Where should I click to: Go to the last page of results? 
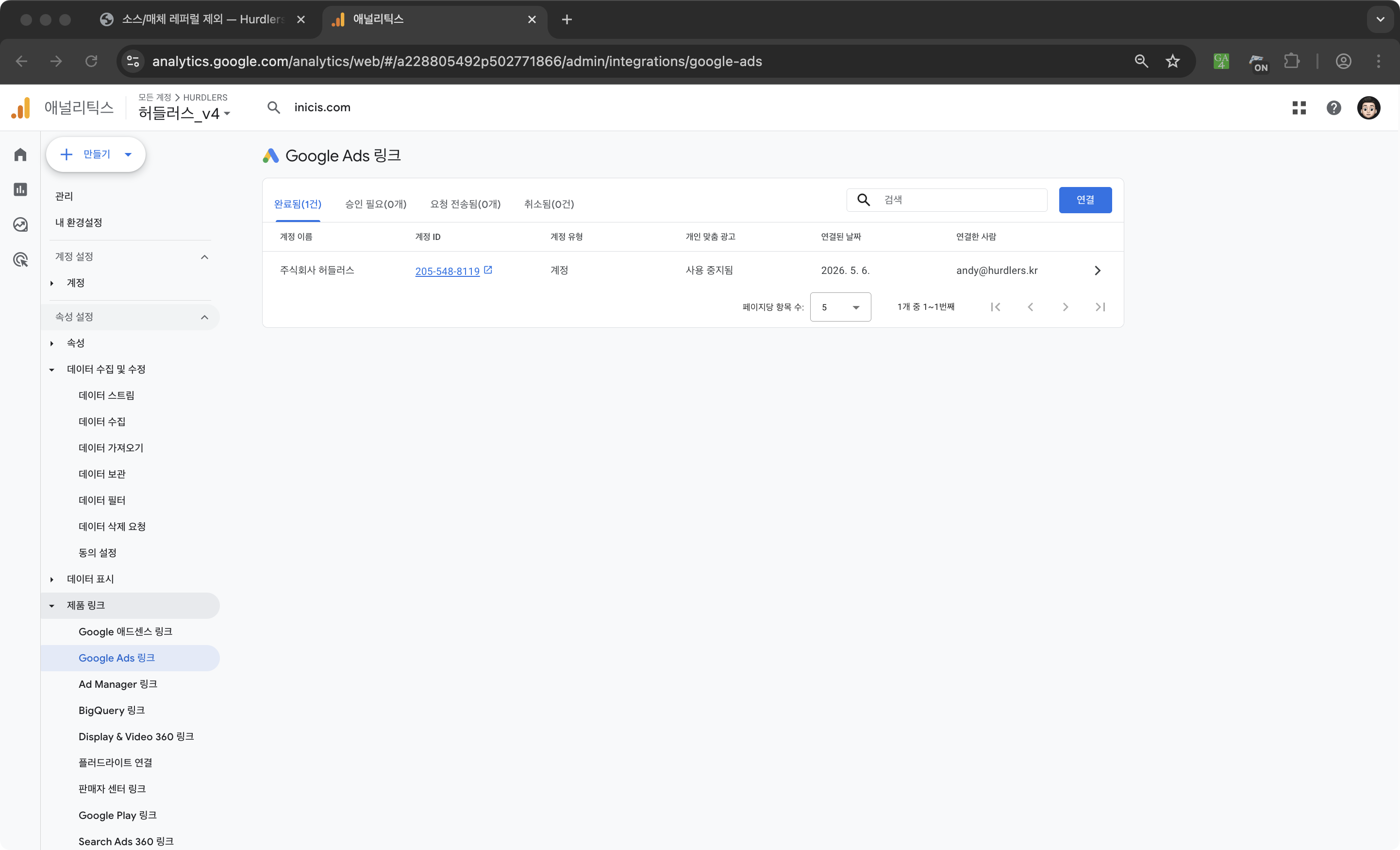(x=1100, y=307)
